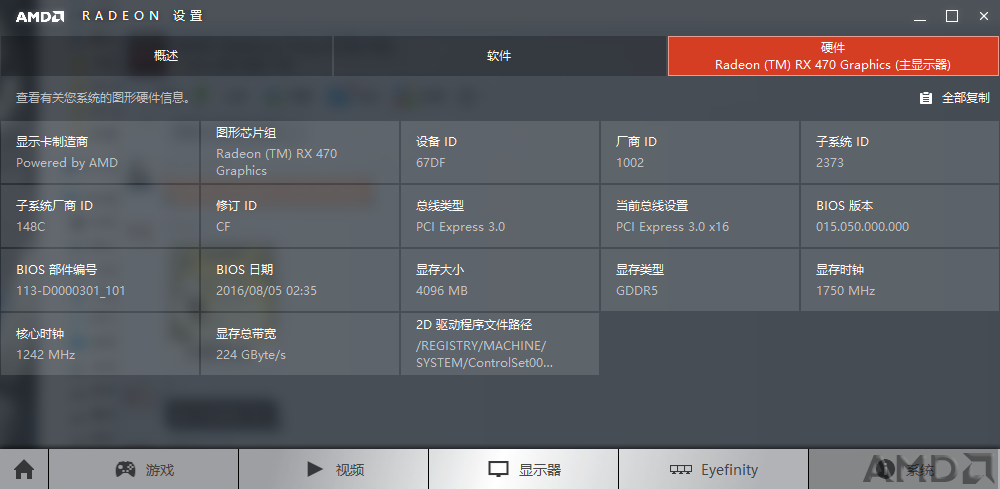Click the 子系统厂商 ID value 148C

tap(31, 227)
